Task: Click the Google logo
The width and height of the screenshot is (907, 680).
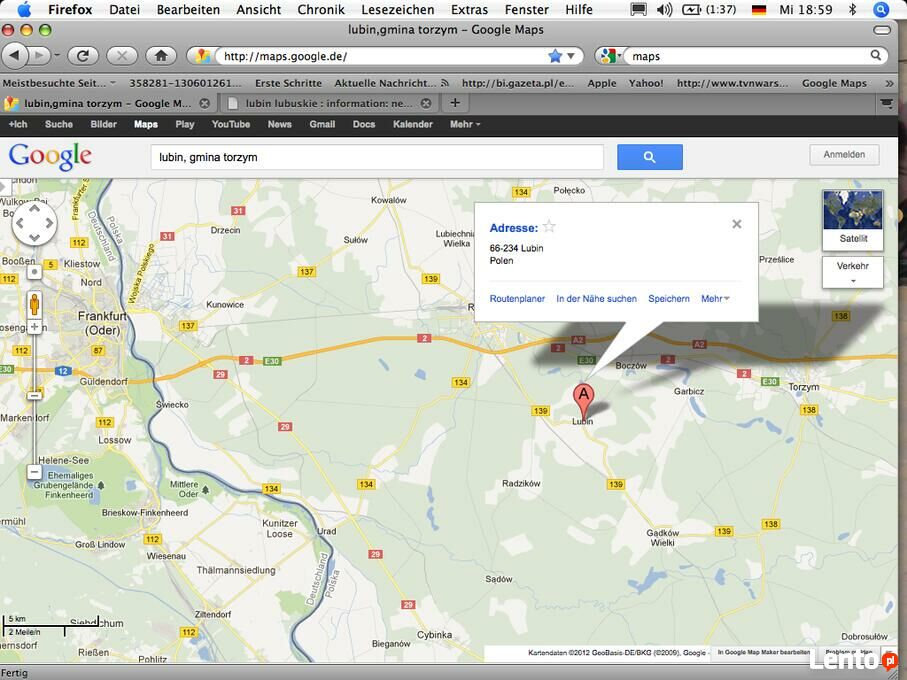Action: point(50,157)
